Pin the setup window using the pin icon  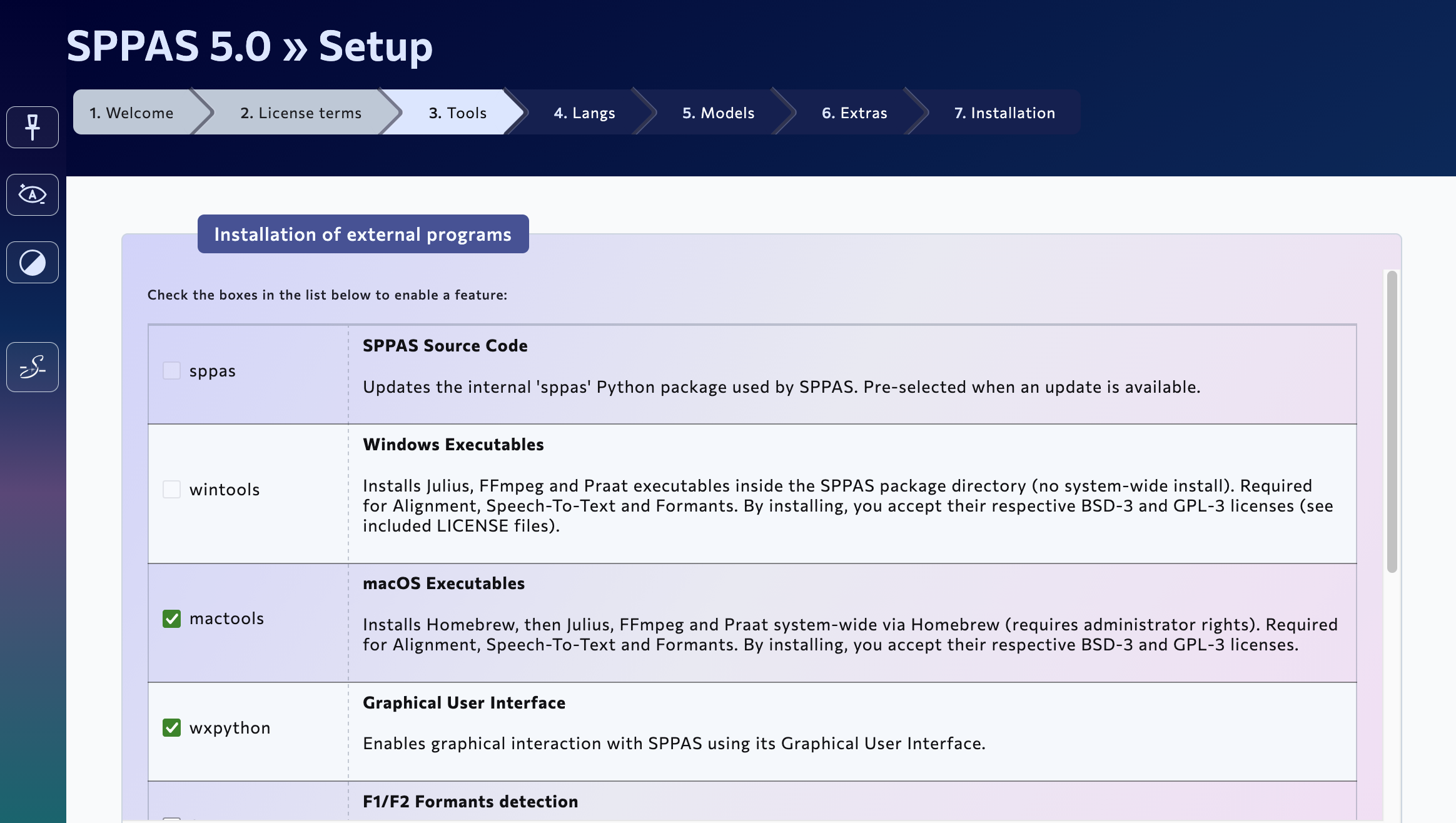(x=32, y=127)
